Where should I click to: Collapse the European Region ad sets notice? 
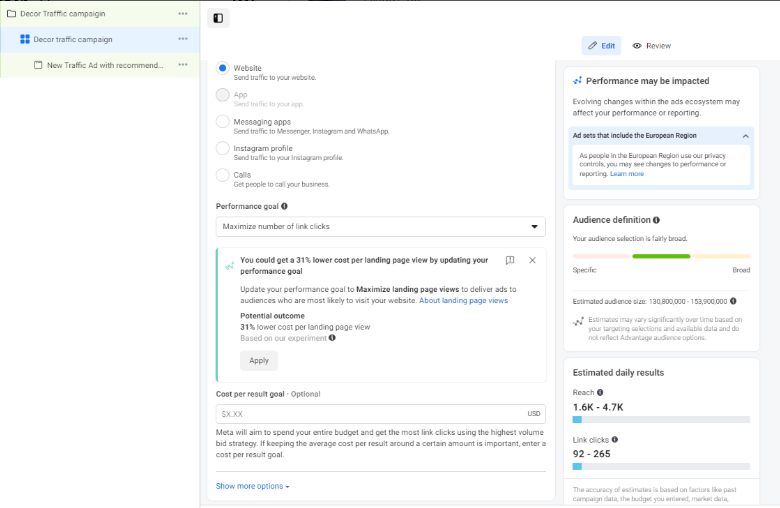[x=745, y=135]
